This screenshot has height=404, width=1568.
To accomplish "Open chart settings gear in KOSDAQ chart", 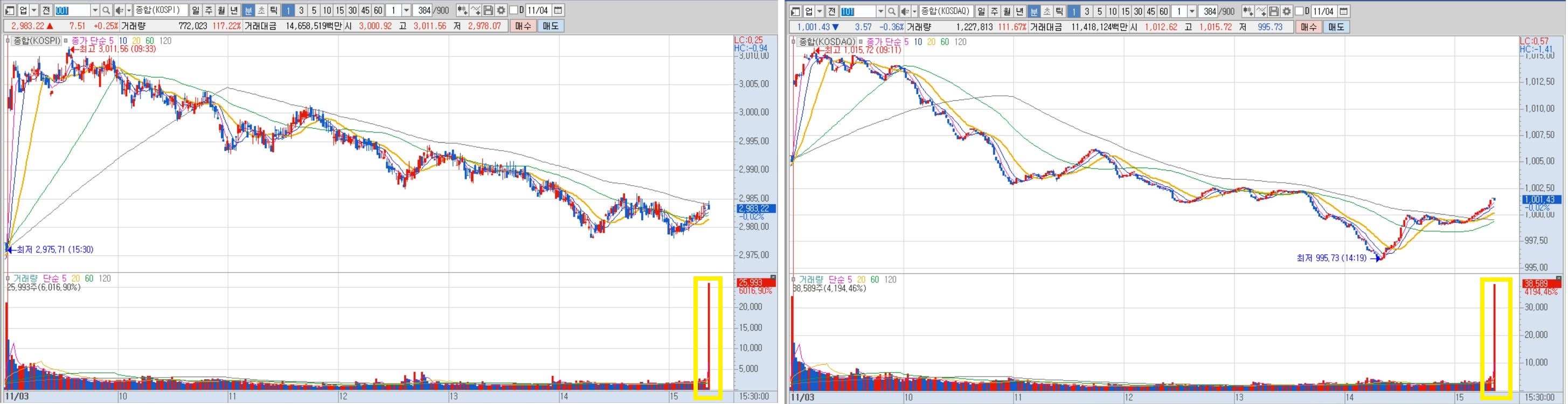I will [x=1286, y=11].
